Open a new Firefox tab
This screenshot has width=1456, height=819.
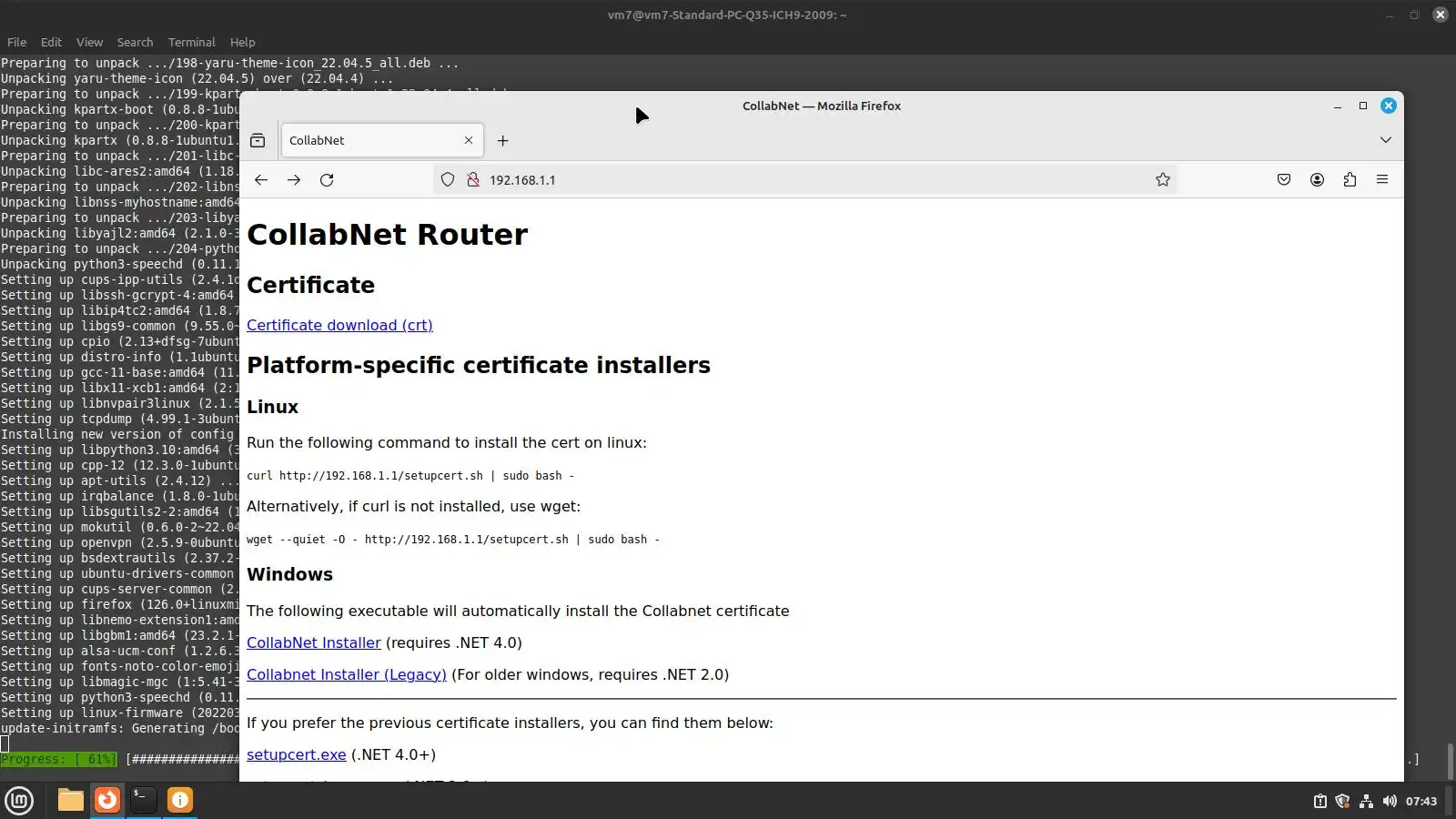[502, 140]
